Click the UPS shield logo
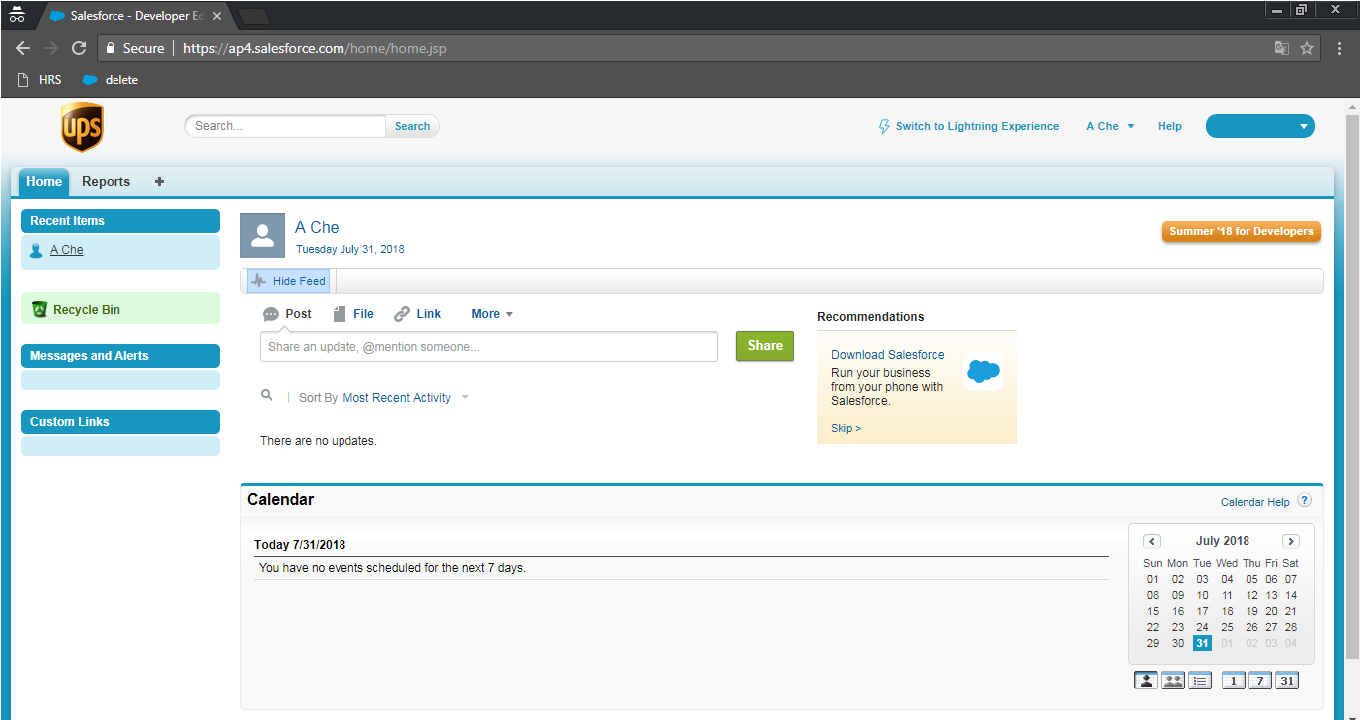The width and height of the screenshot is (1360, 720). pos(82,128)
